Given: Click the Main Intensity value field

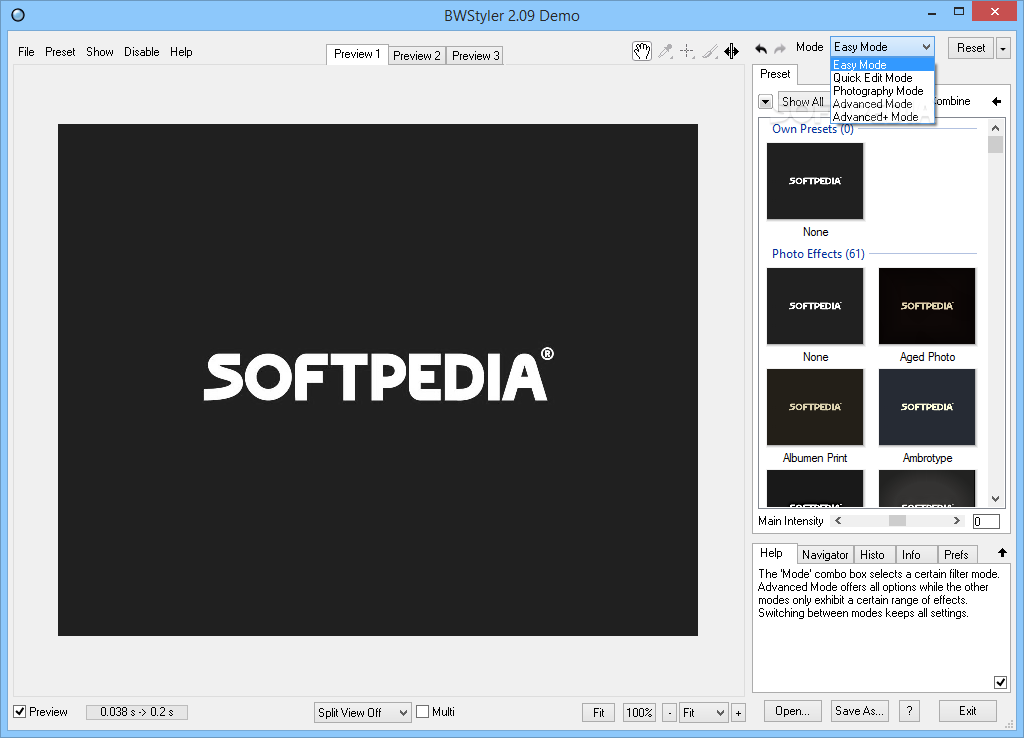Looking at the screenshot, I should (x=986, y=521).
